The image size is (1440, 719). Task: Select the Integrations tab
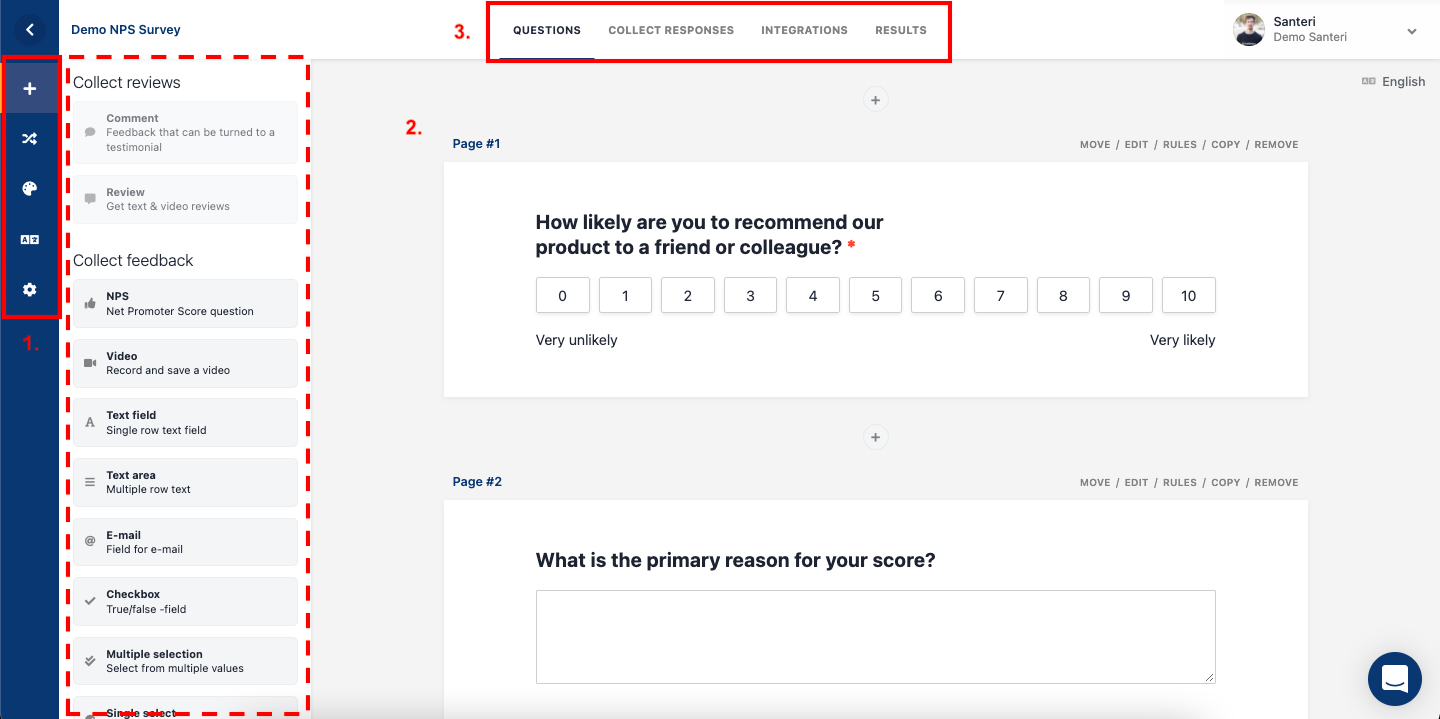click(x=804, y=30)
